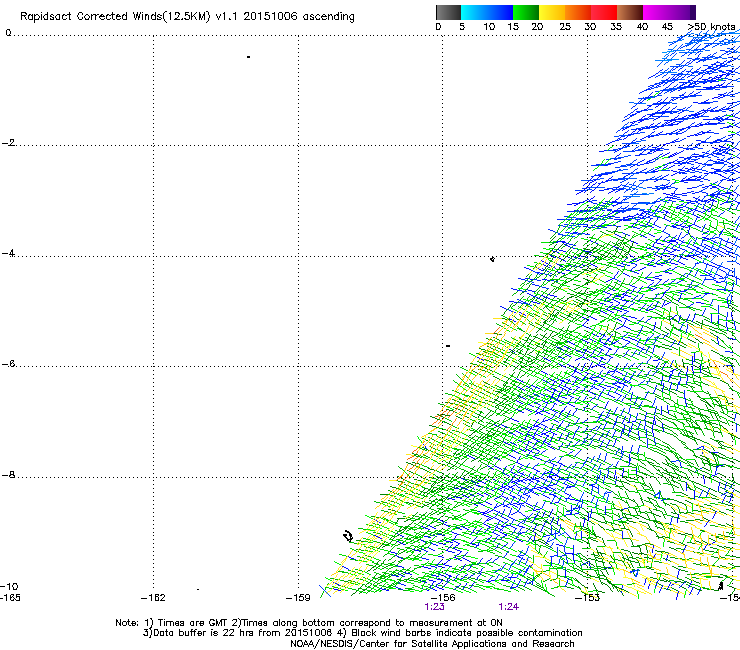This screenshot has width=740, height=650.
Task: Click the '-156' longitude axis label
Action: click(x=443, y=598)
